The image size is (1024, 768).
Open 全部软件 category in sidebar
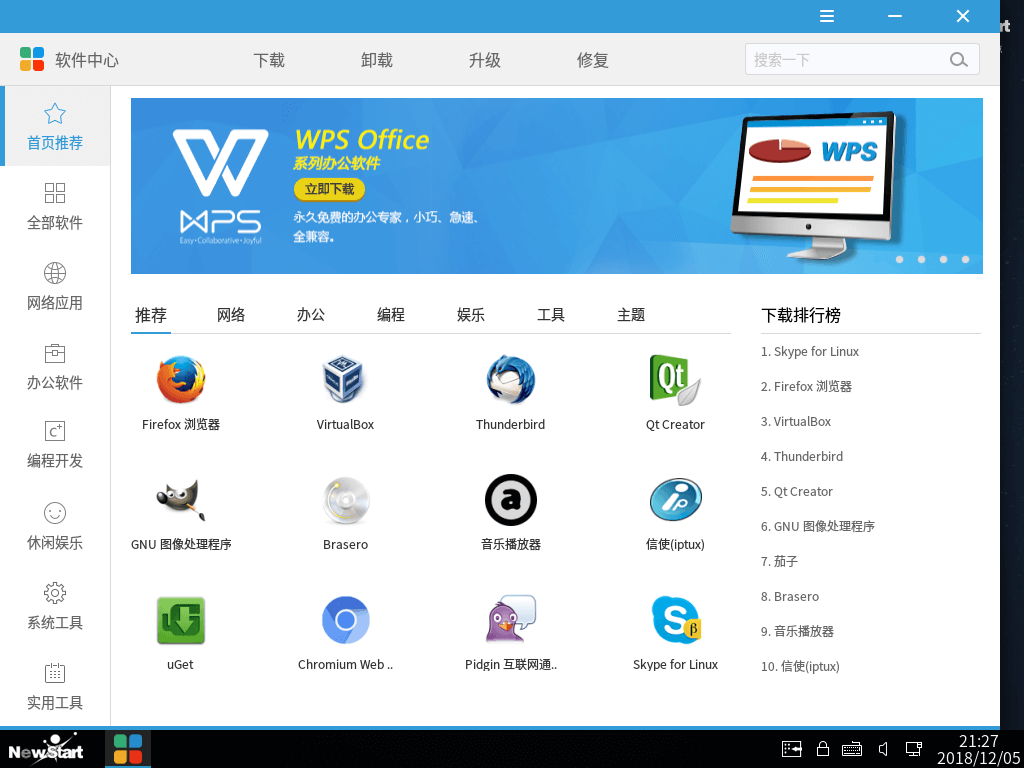(55, 206)
